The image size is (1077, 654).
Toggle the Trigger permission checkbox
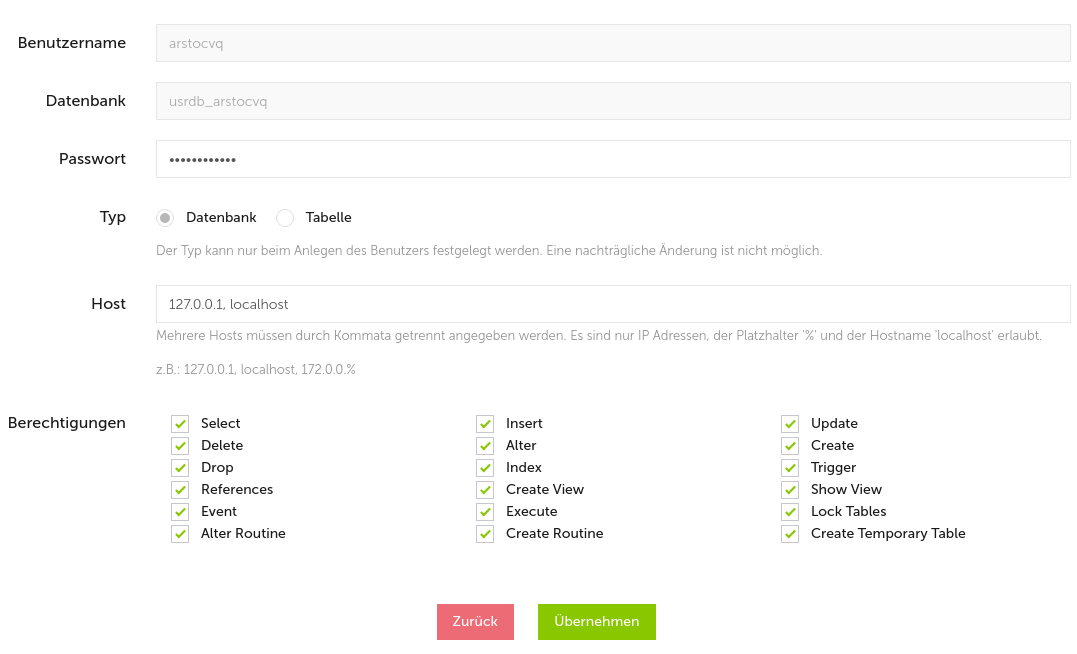click(790, 468)
